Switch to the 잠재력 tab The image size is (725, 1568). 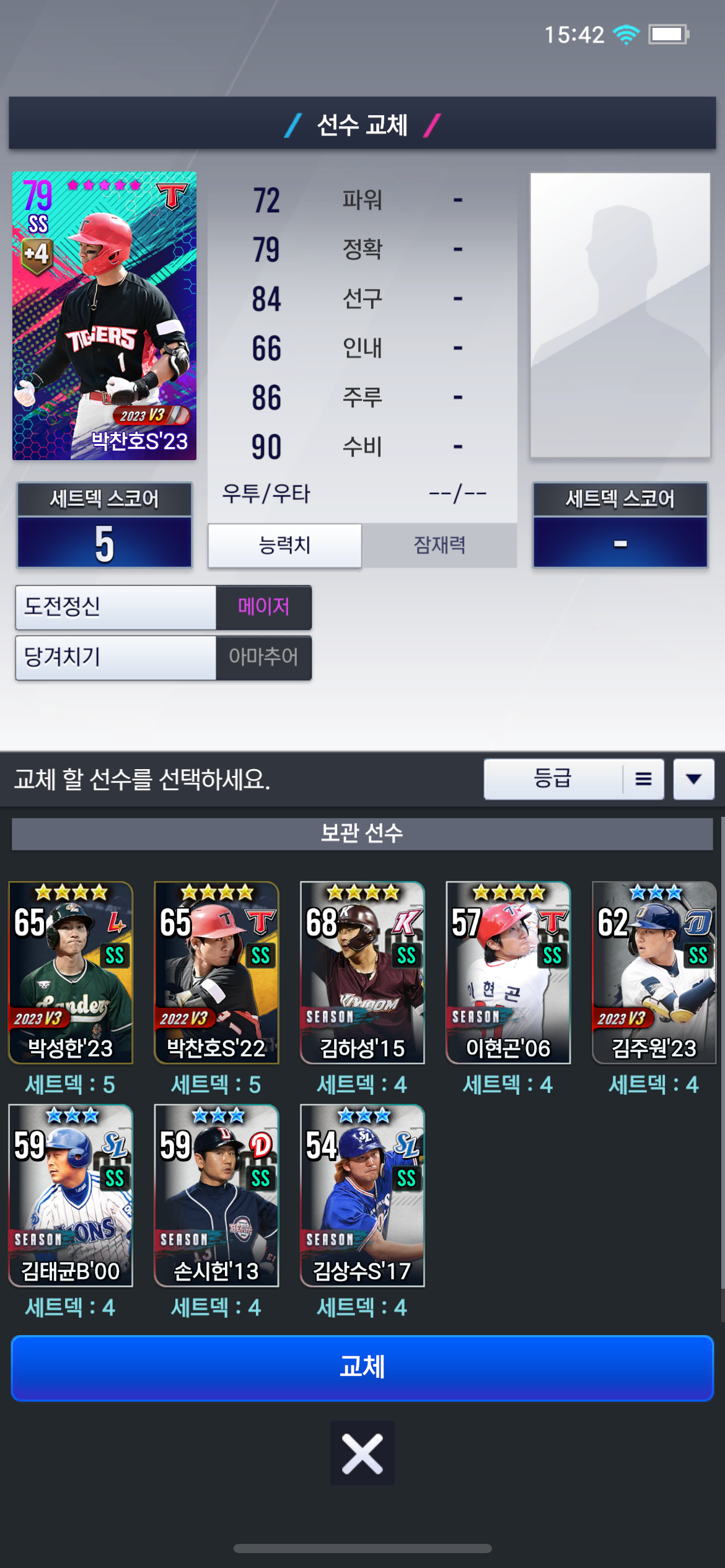439,545
